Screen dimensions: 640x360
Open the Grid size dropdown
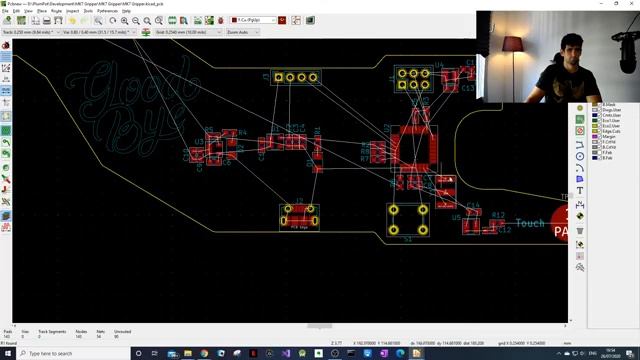(188, 32)
